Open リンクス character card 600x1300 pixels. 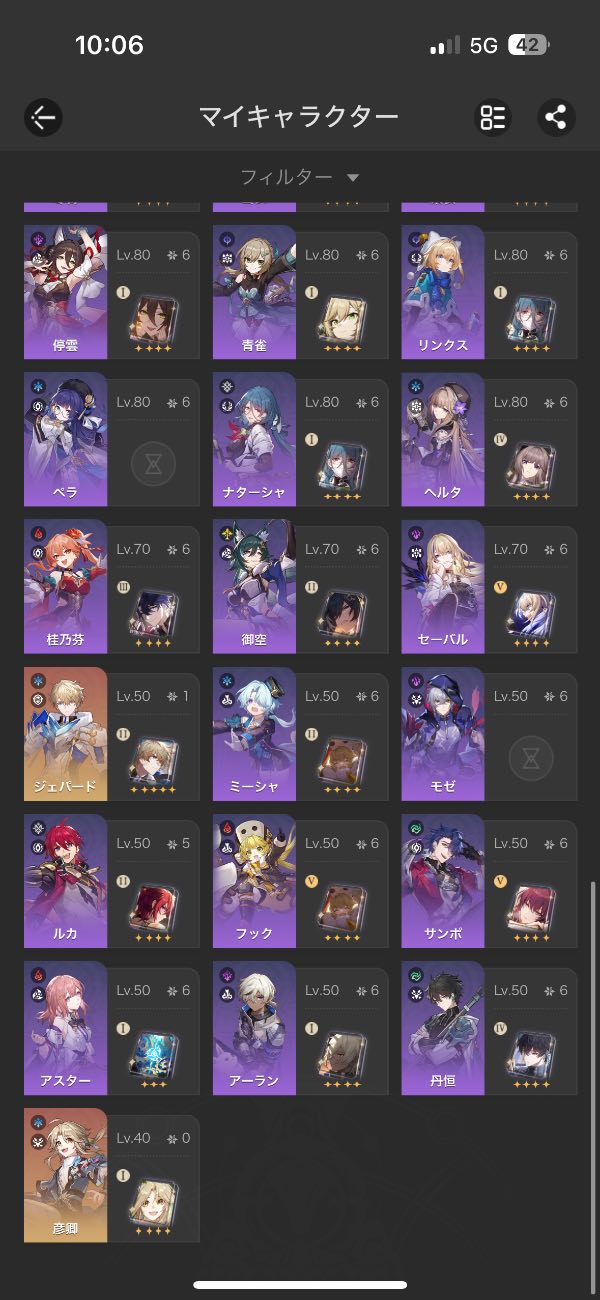tap(489, 292)
